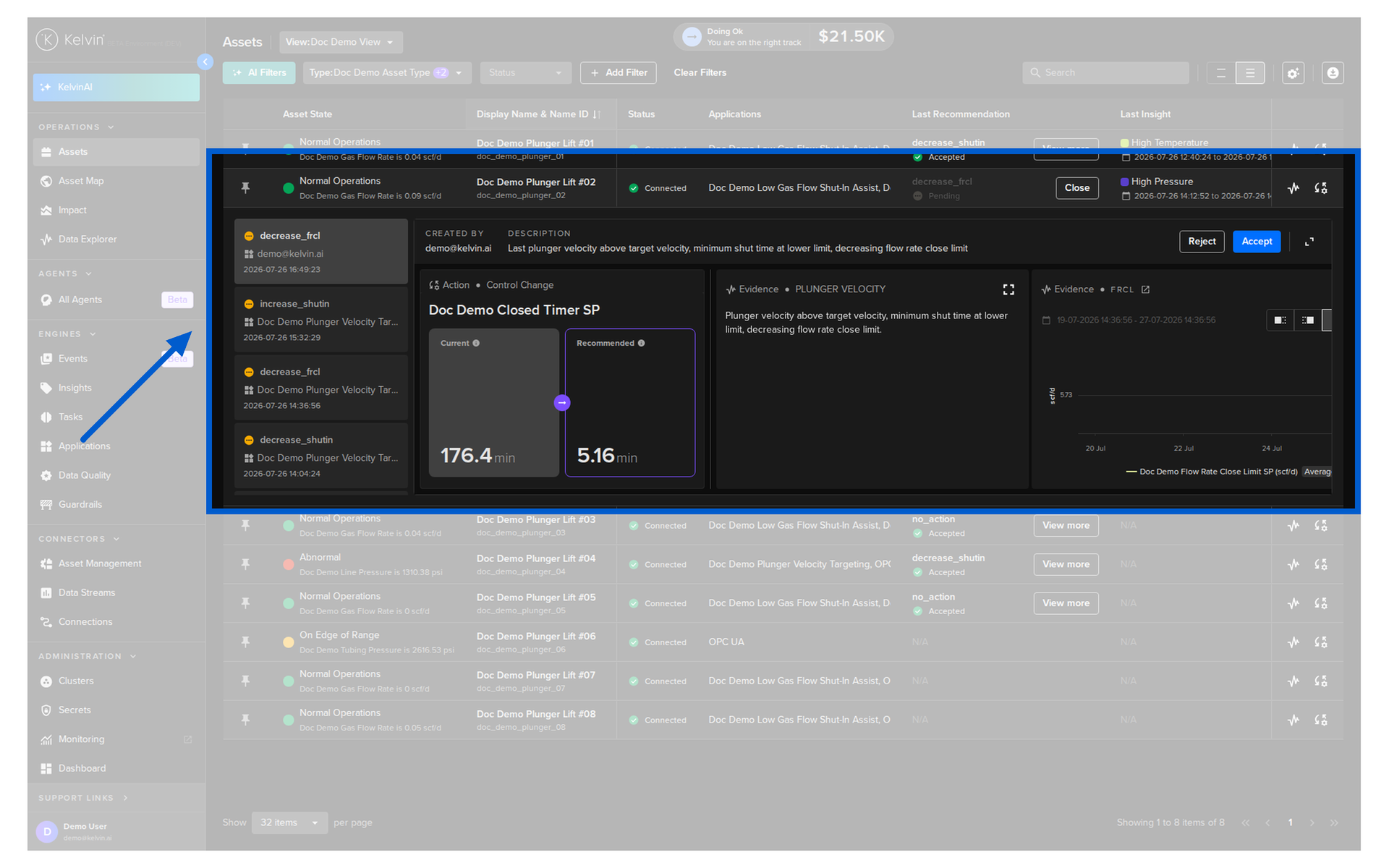Select the decrease_shutin recommendation card
The image size is (1389, 868).
321,456
